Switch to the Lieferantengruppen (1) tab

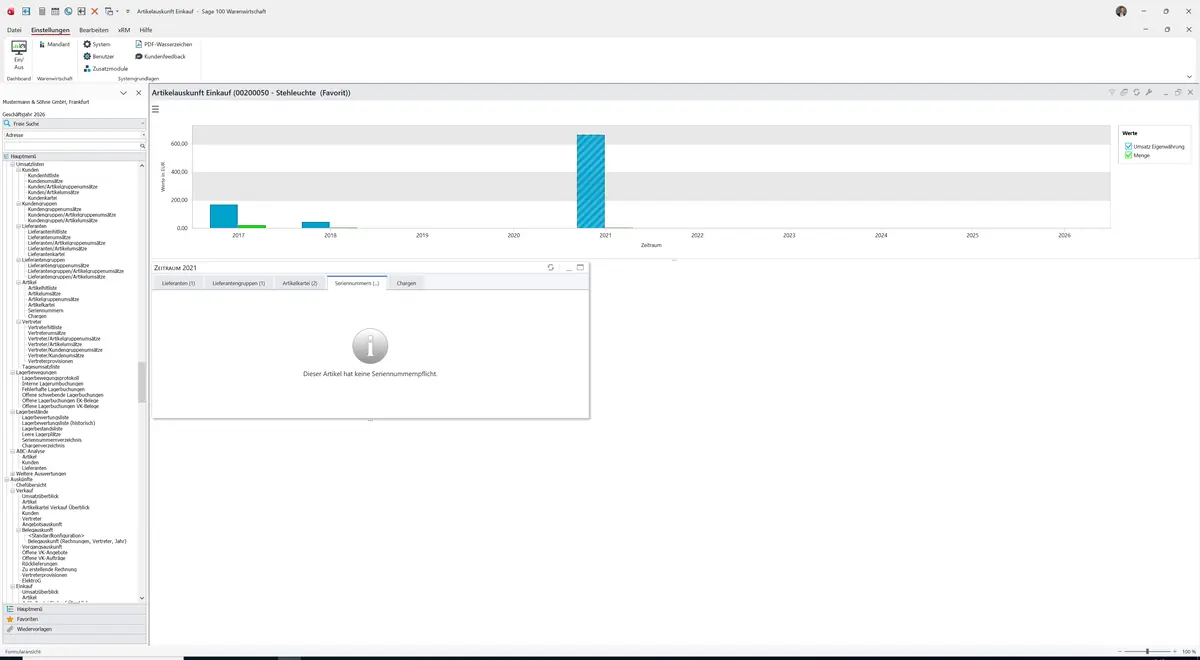238,283
